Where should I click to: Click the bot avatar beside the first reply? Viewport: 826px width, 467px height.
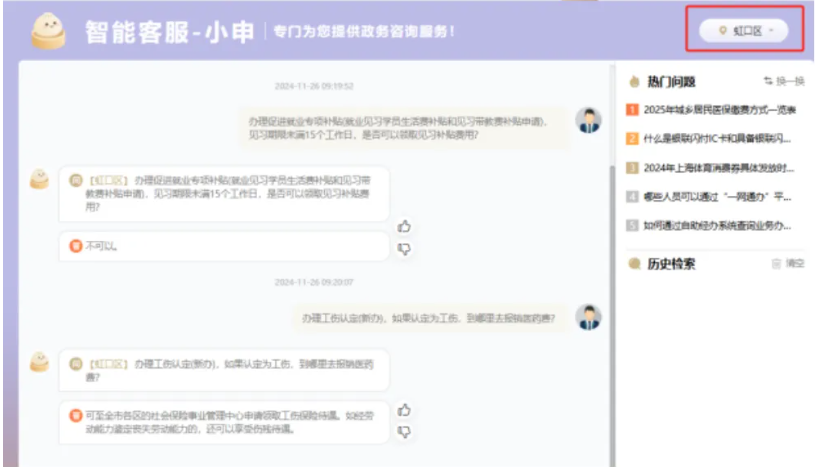(x=40, y=179)
